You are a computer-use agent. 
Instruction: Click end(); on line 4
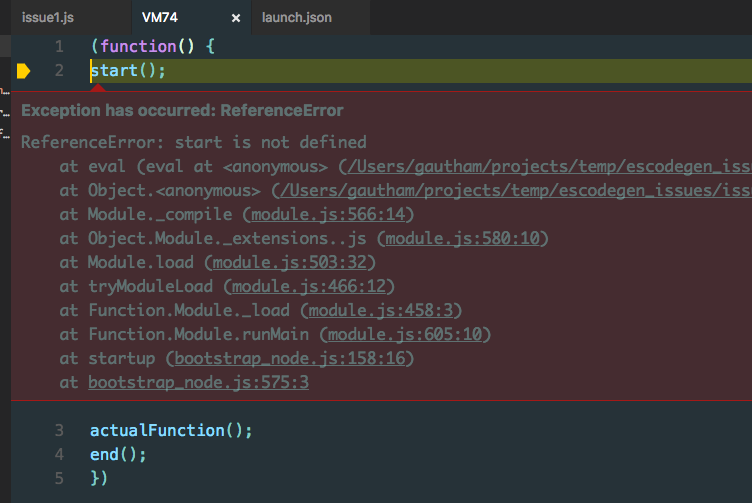tap(118, 454)
